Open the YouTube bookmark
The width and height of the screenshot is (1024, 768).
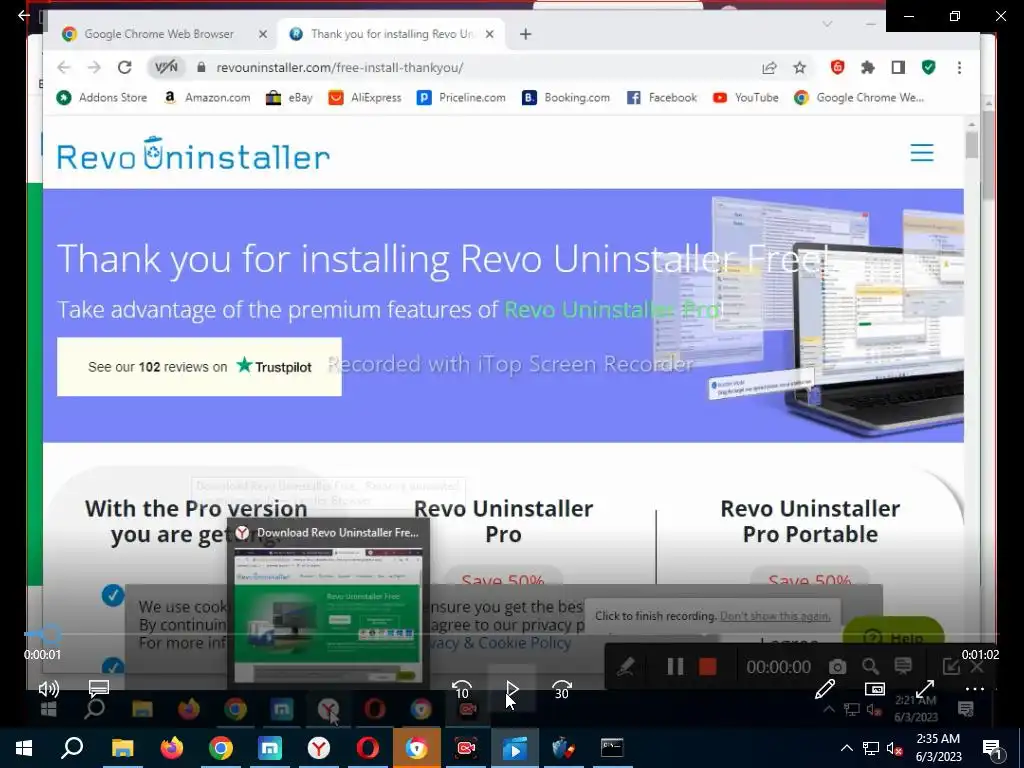[746, 97]
